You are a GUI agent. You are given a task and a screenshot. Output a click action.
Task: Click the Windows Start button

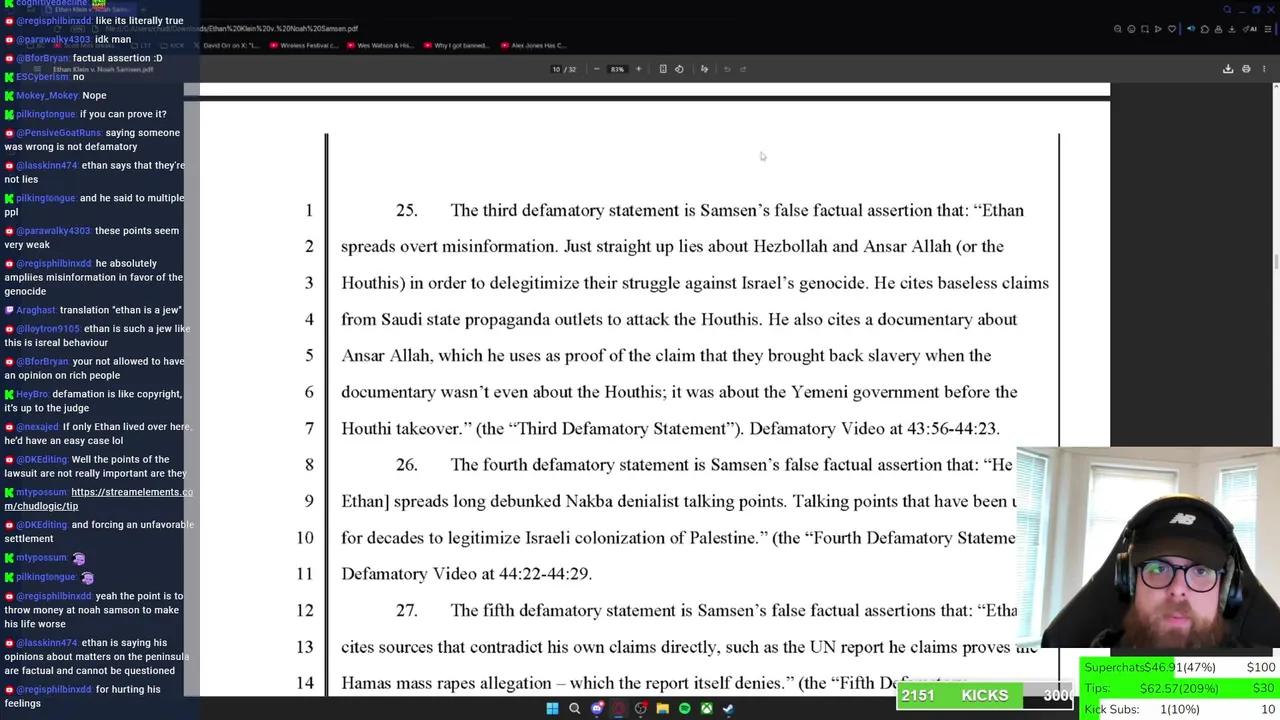click(x=552, y=709)
